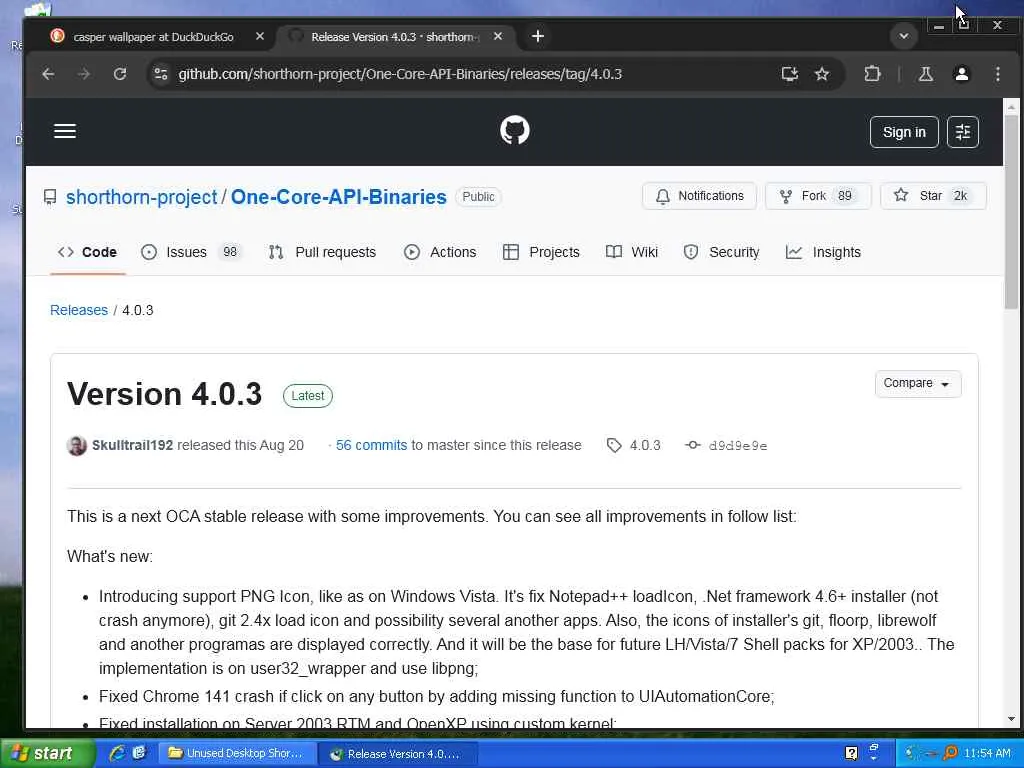Expand the Compare dropdown

[x=917, y=383]
